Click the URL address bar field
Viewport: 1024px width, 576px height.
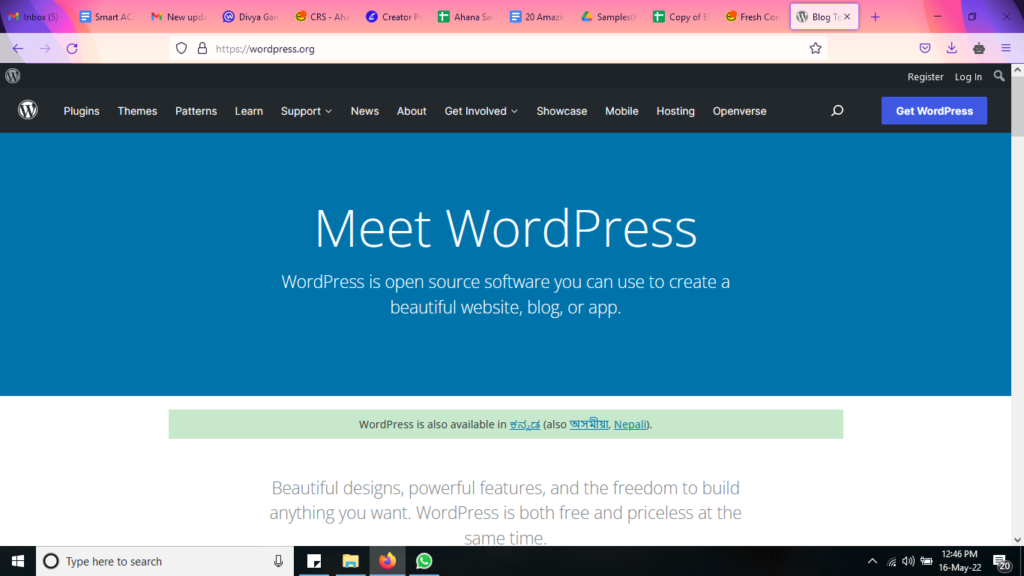click(x=498, y=48)
